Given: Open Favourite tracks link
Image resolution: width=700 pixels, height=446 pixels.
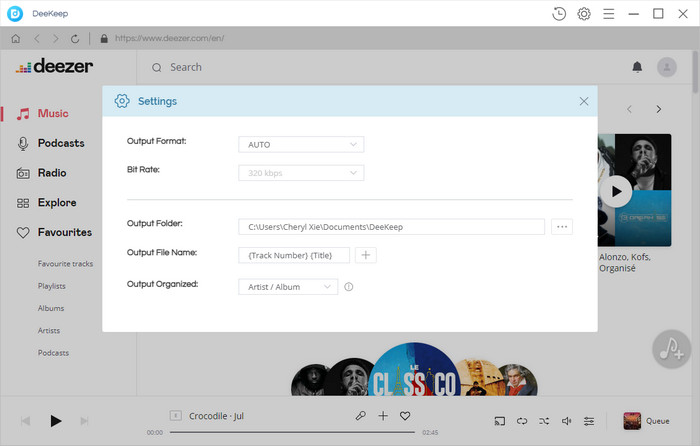Looking at the screenshot, I should coord(65,264).
